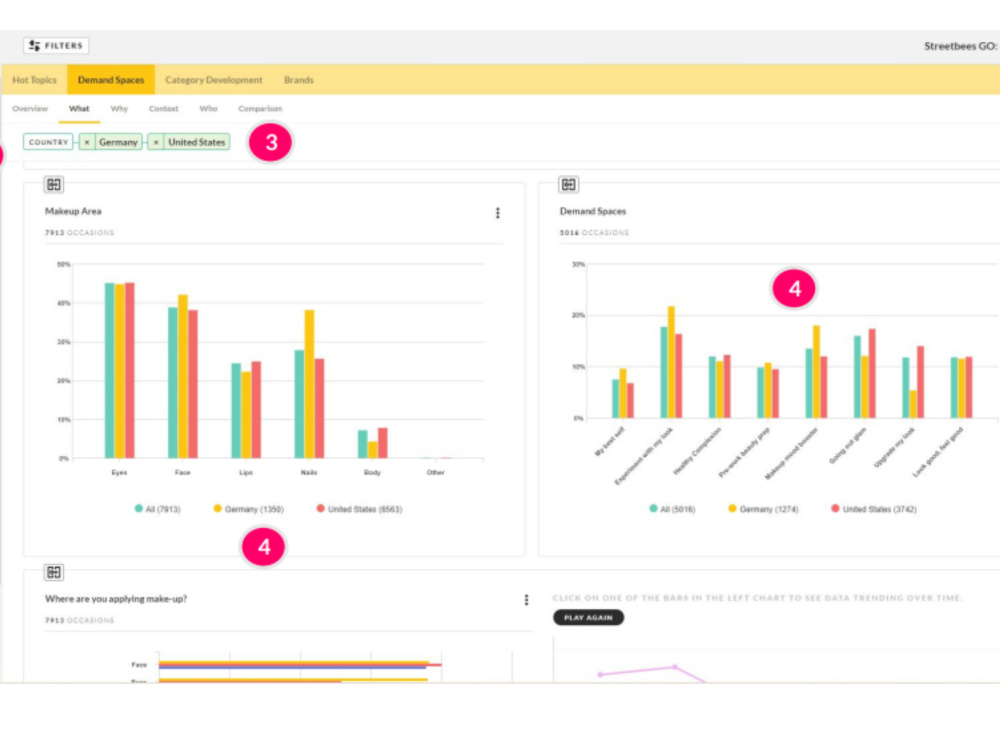The image size is (1000, 750).
Task: Select the What sub-tab
Action: click(79, 108)
